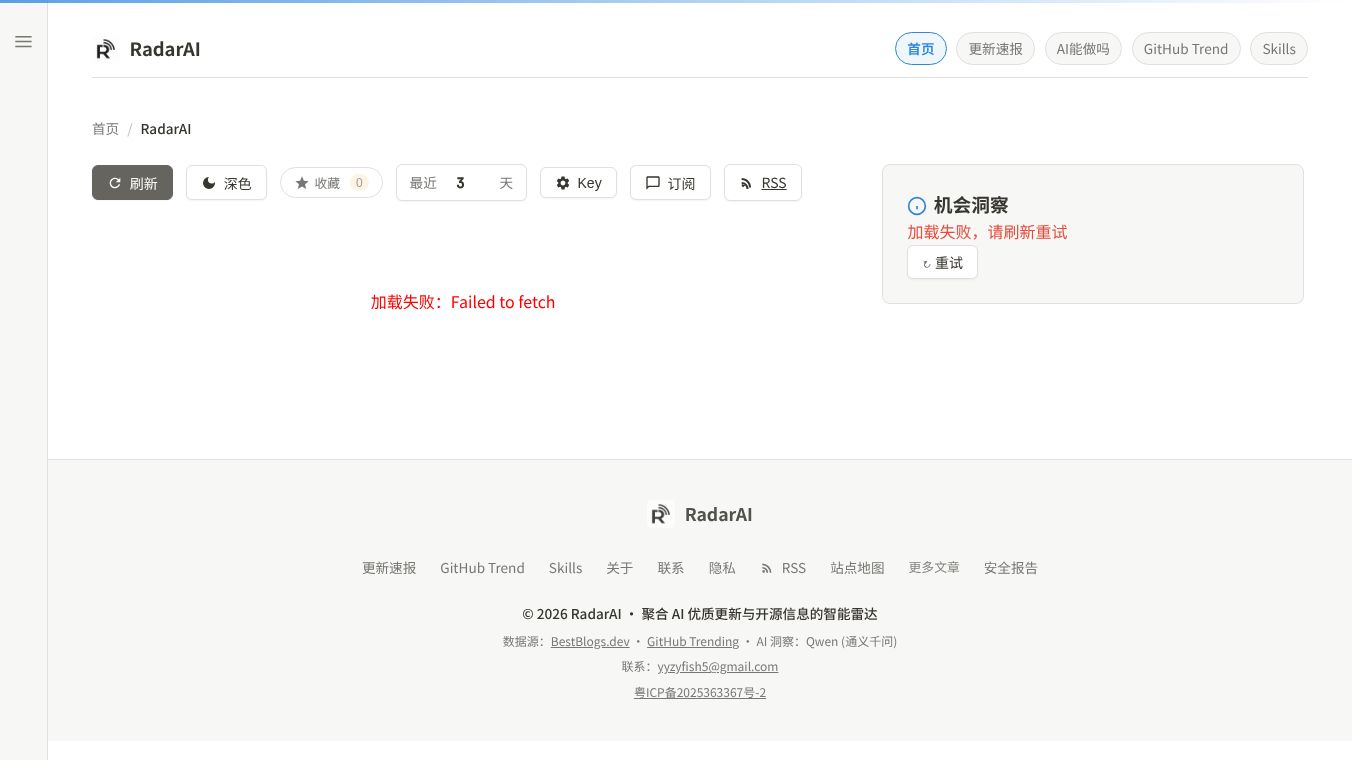
Task: Click the 机会洞察 panel heading
Action: click(x=971, y=206)
